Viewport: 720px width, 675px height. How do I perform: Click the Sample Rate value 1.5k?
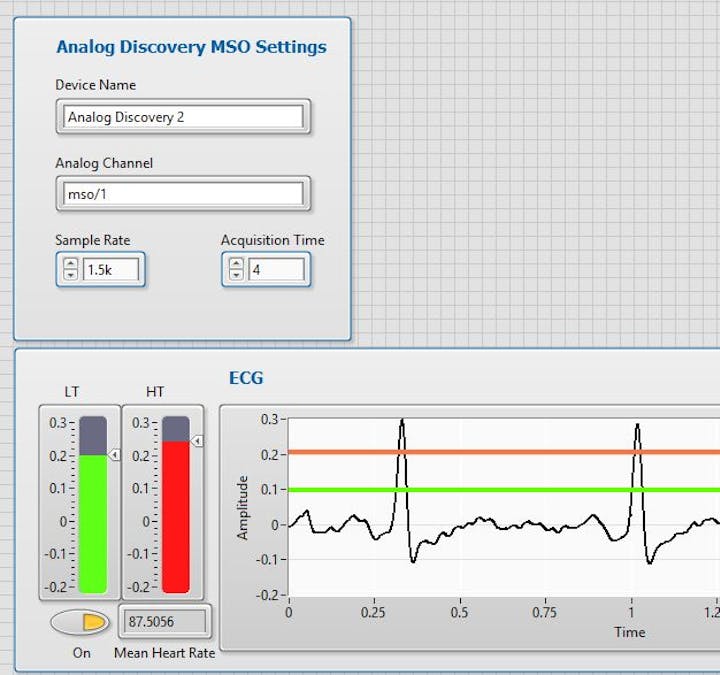[x=111, y=270]
